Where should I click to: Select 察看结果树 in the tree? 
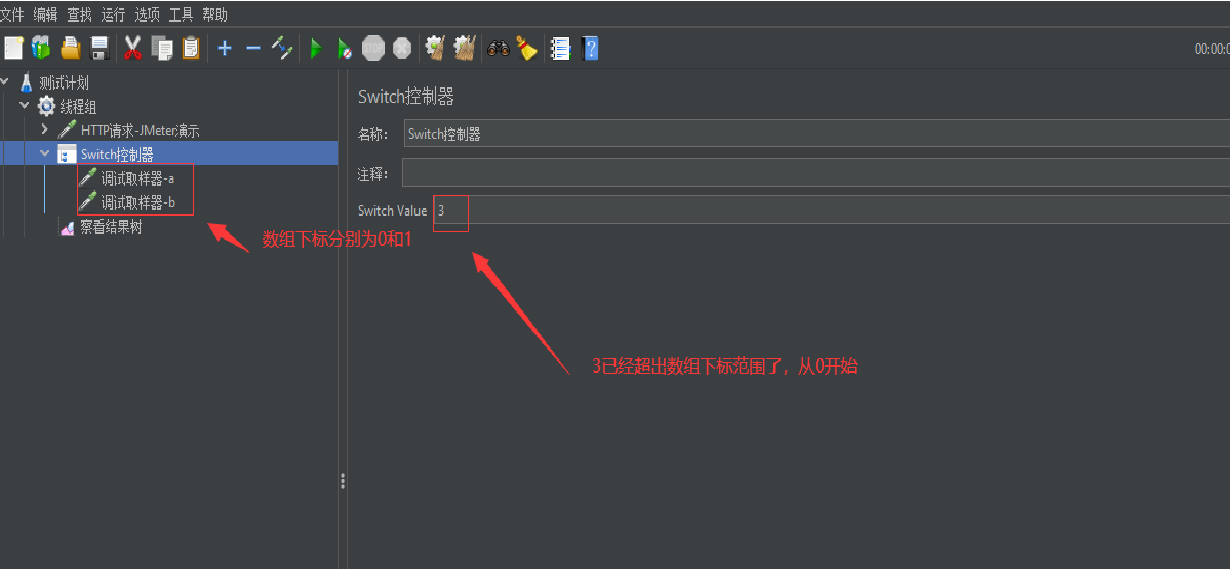(111, 227)
